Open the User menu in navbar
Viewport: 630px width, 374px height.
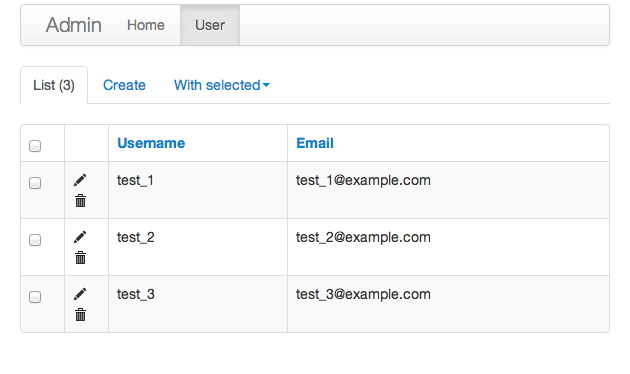pyautogui.click(x=210, y=25)
